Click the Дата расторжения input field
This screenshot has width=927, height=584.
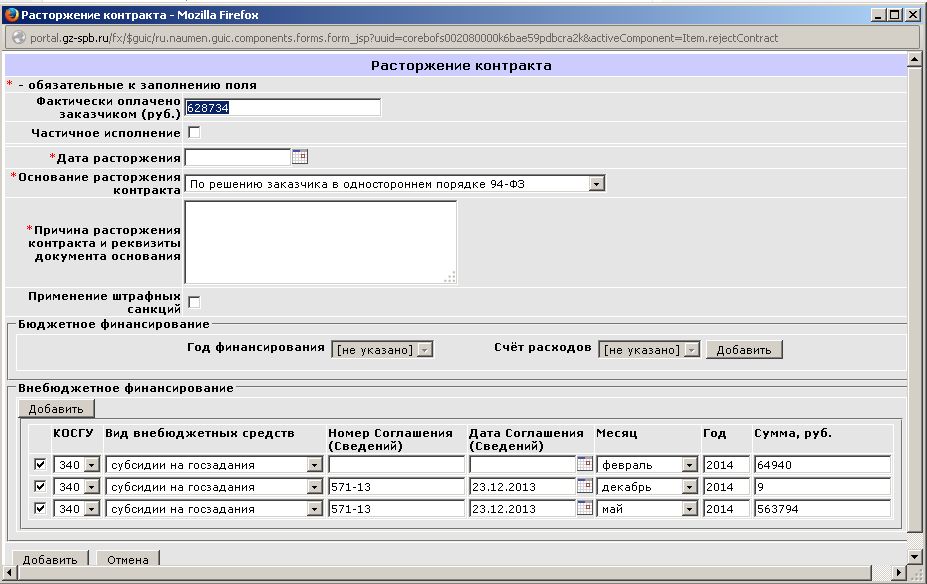[x=237, y=157]
